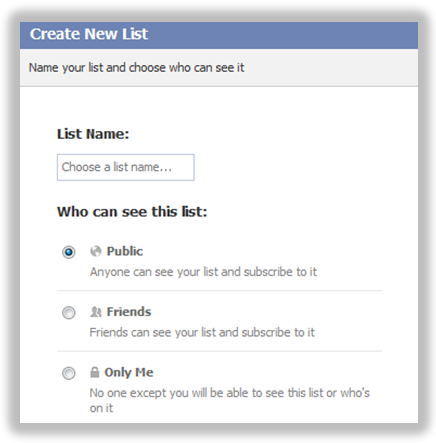Select the Public radio button

click(69, 252)
